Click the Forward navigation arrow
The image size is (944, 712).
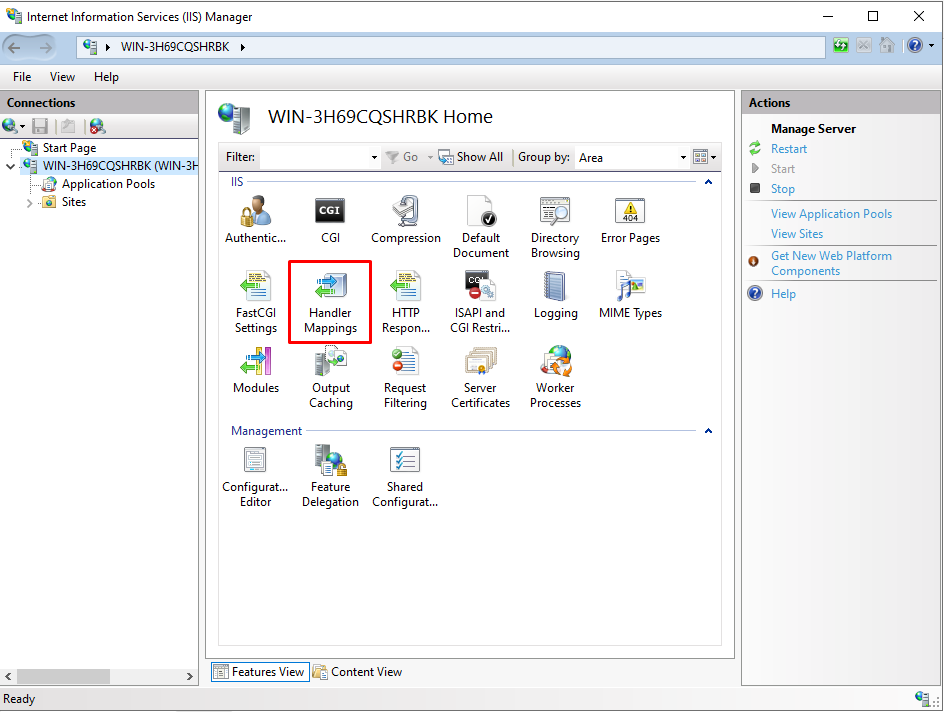click(45, 47)
